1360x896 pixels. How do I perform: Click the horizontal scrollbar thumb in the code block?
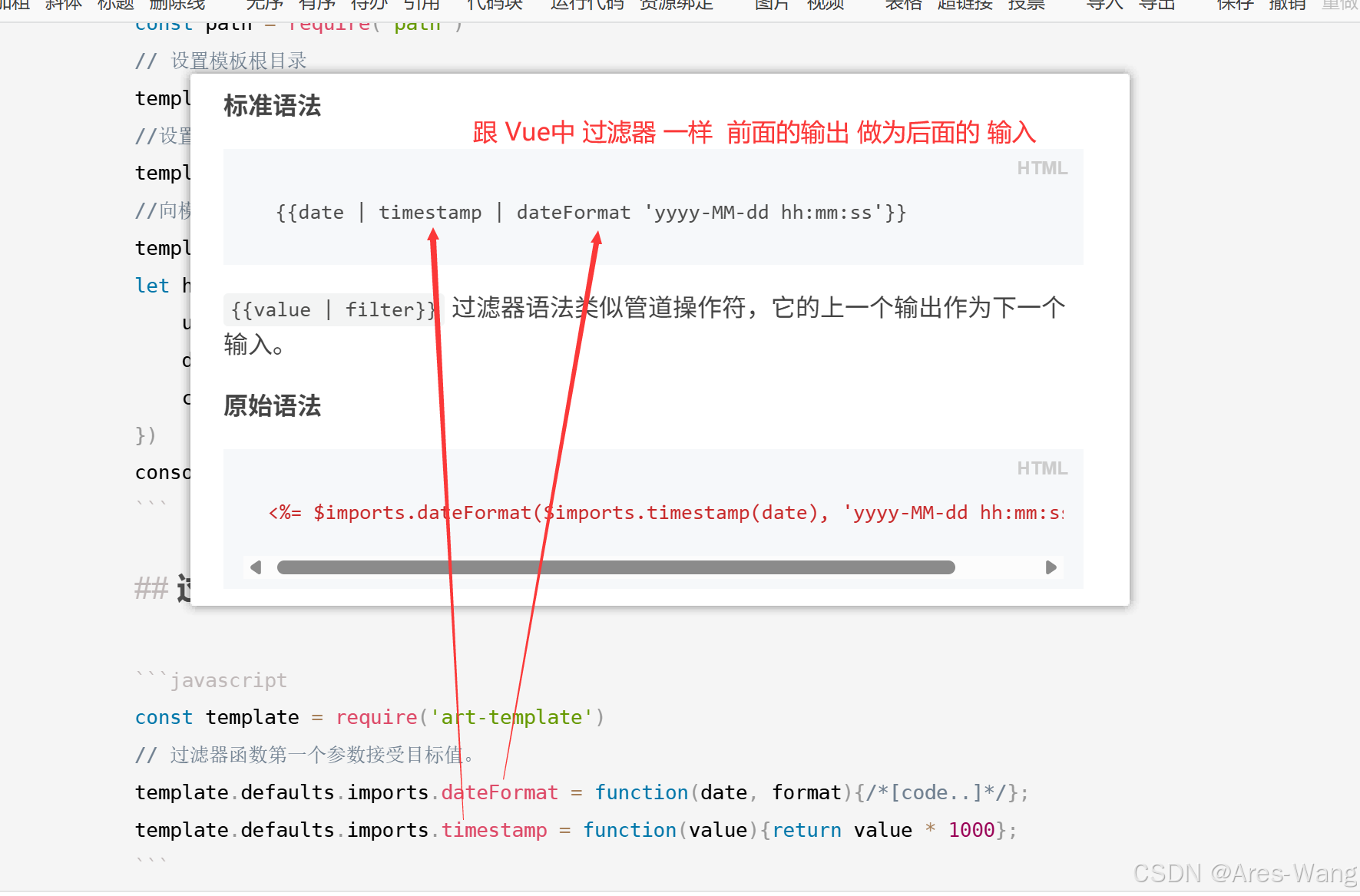[616, 567]
